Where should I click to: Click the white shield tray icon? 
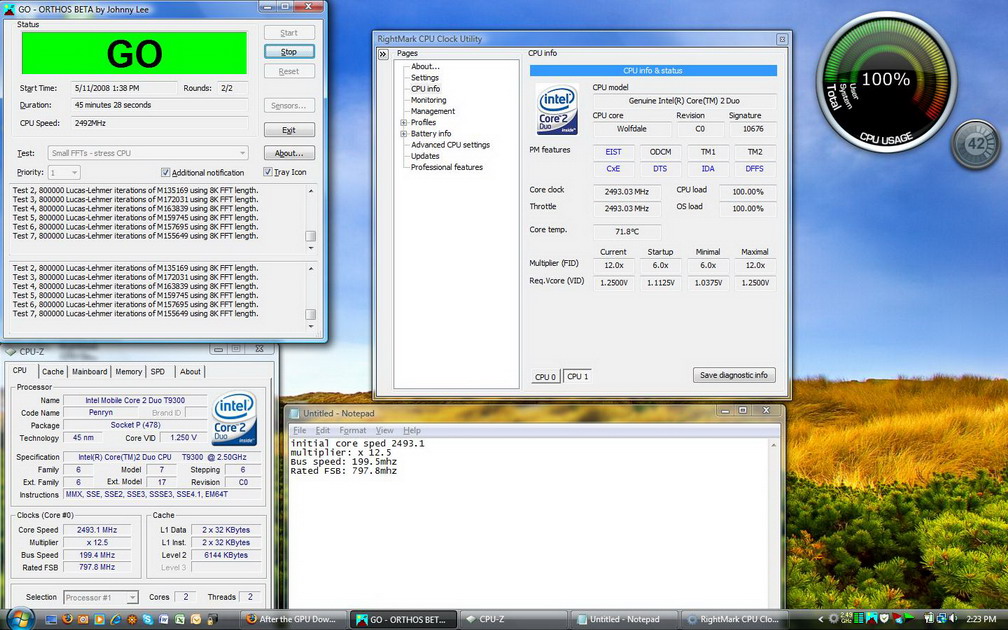(x=885, y=618)
